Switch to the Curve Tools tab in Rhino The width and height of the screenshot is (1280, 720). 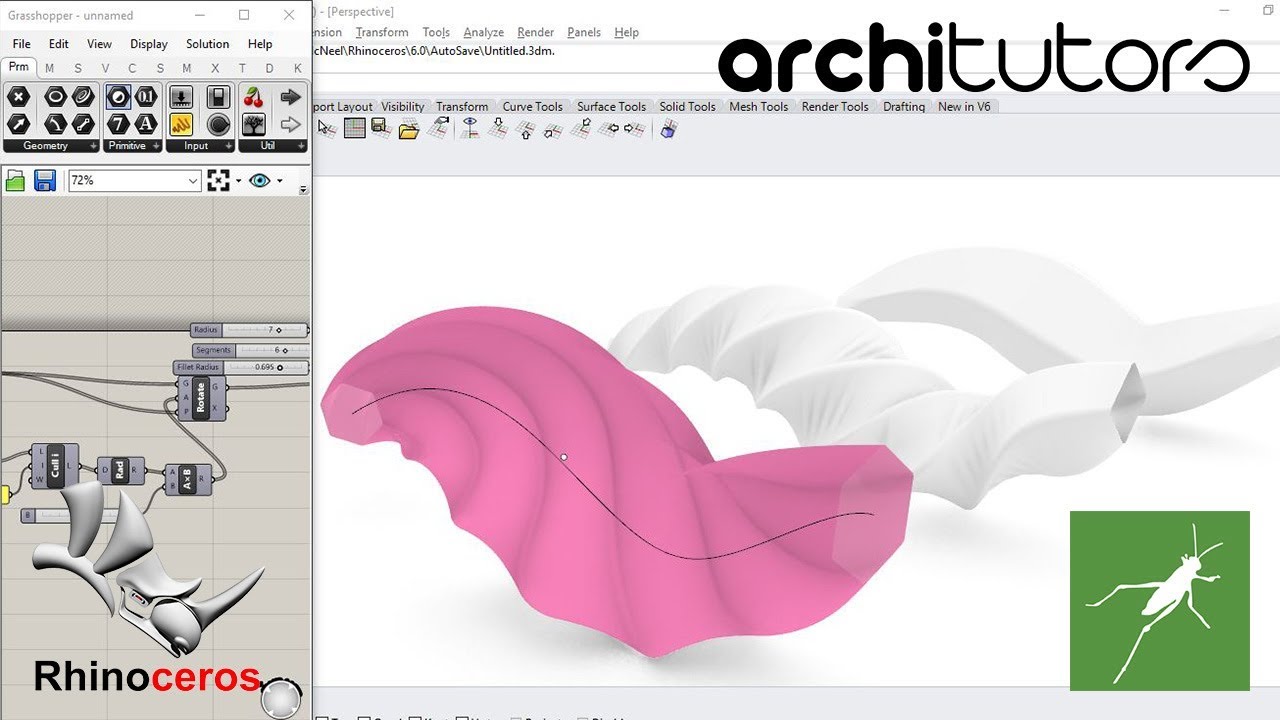pos(532,106)
